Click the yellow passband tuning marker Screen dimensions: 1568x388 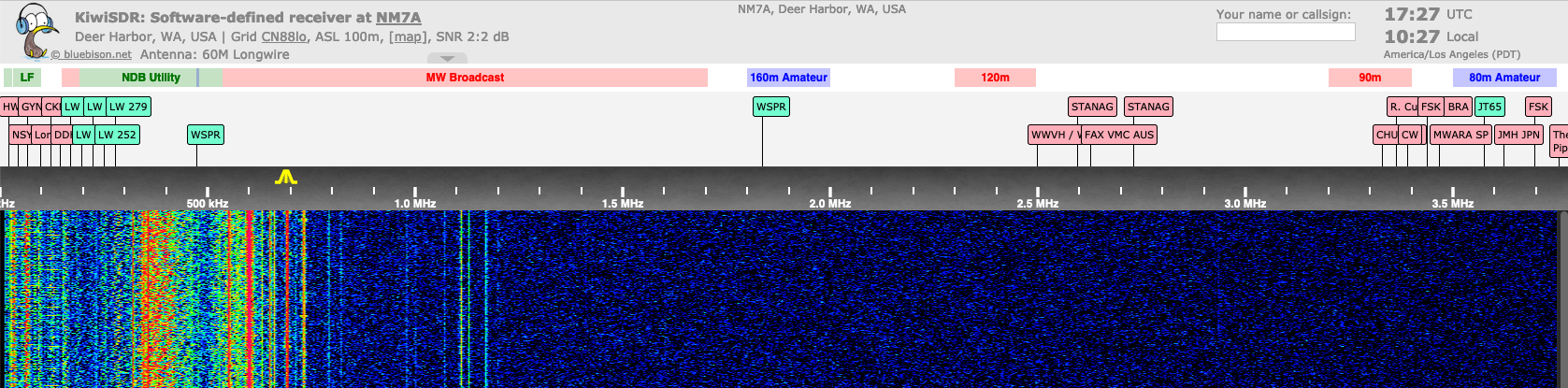[x=286, y=177]
